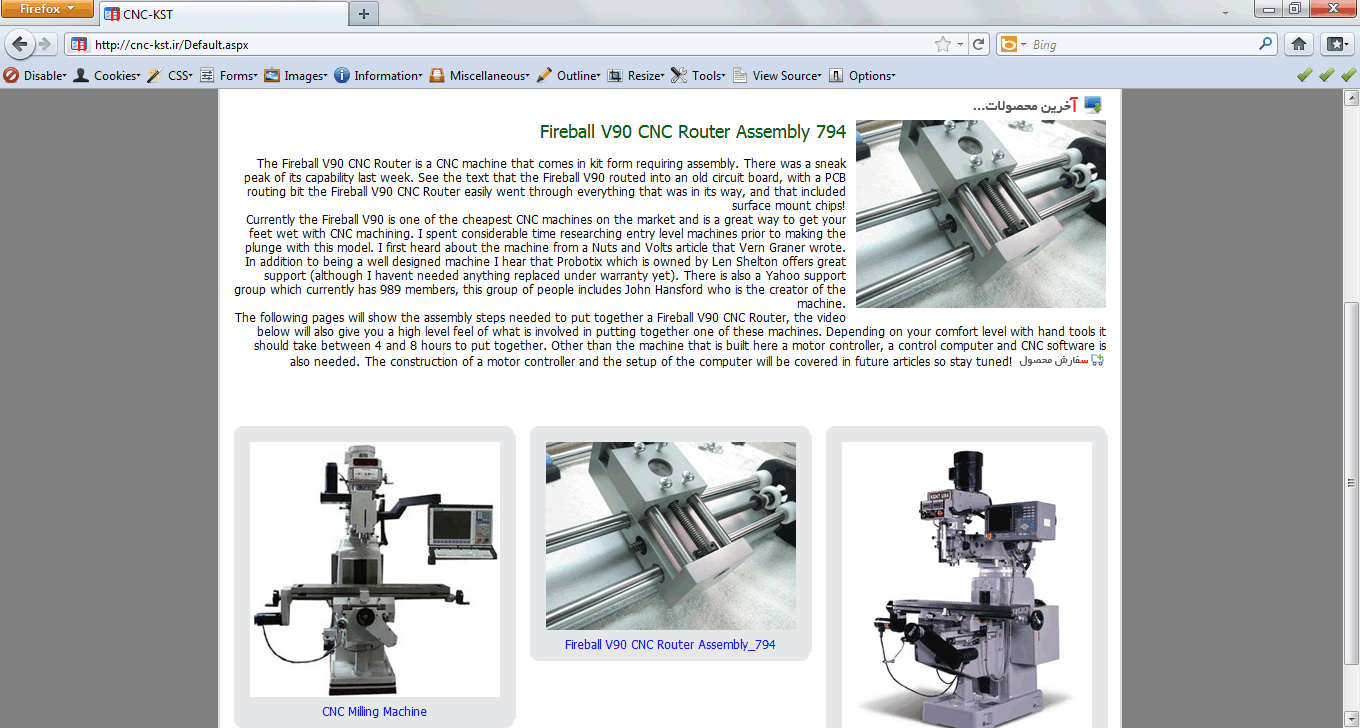Click the CNC Milling Machine product thumbnail

[x=374, y=569]
